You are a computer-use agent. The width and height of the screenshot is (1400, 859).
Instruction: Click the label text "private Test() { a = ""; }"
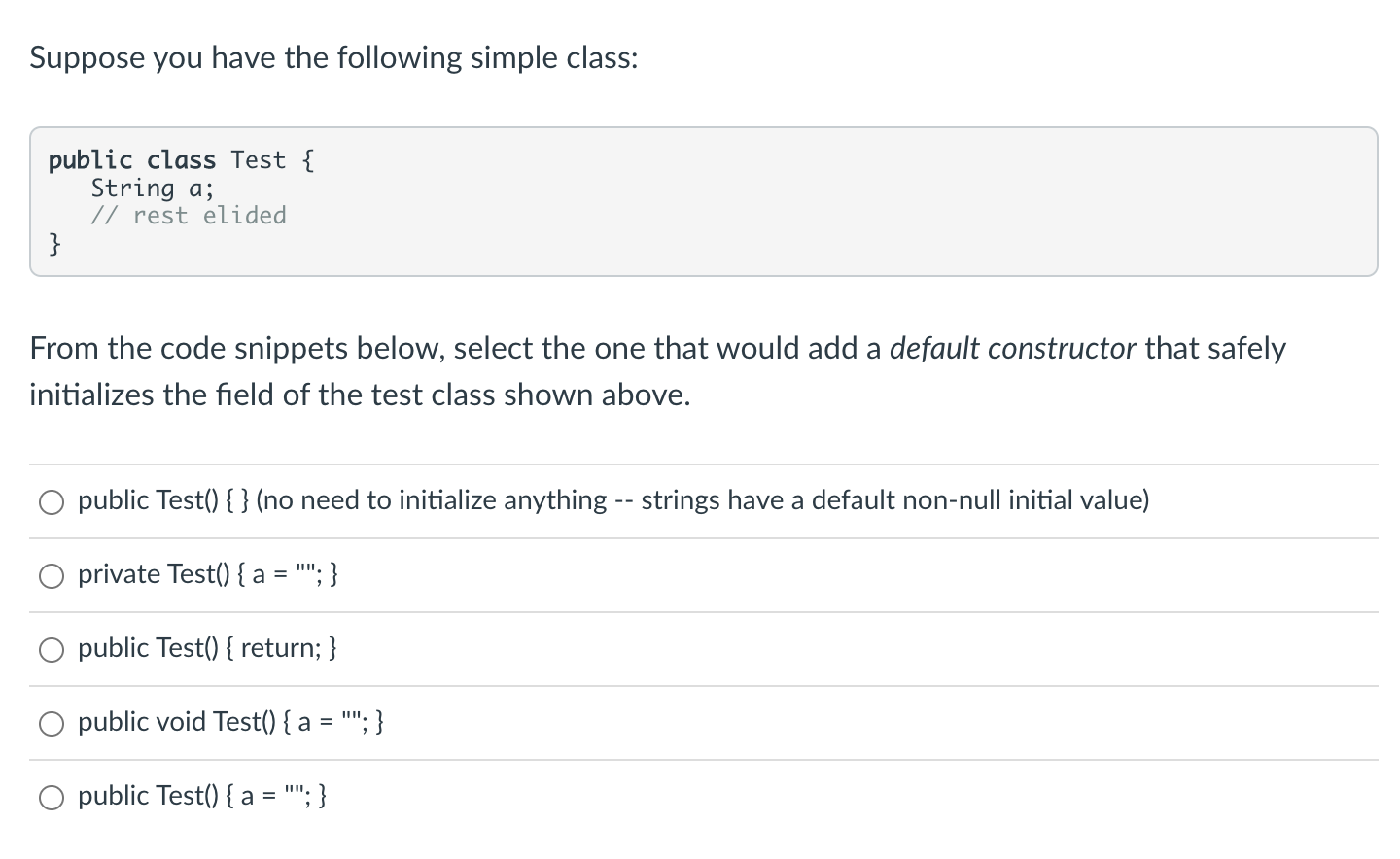(x=207, y=574)
